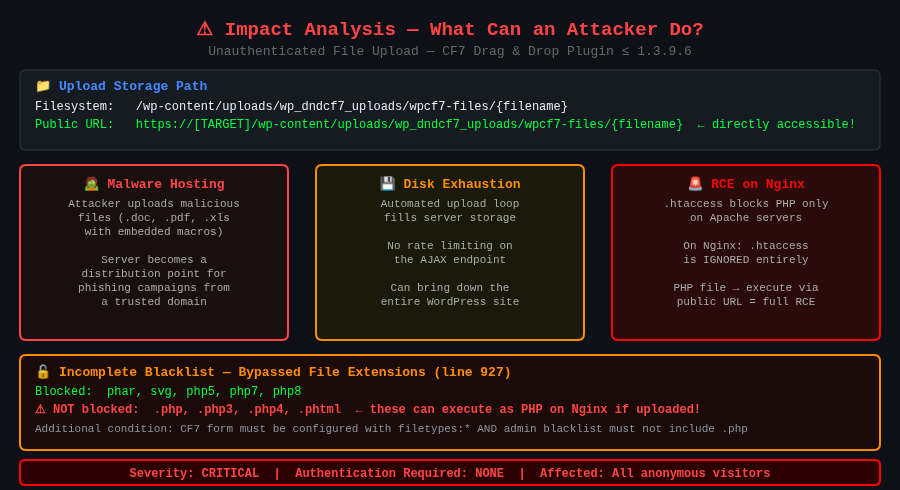
Task: Click the zombie icon beside Malware Hosting
Action: (x=91, y=184)
